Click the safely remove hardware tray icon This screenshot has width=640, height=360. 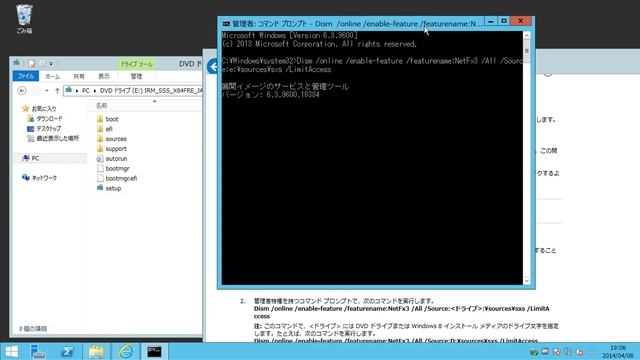point(533,352)
